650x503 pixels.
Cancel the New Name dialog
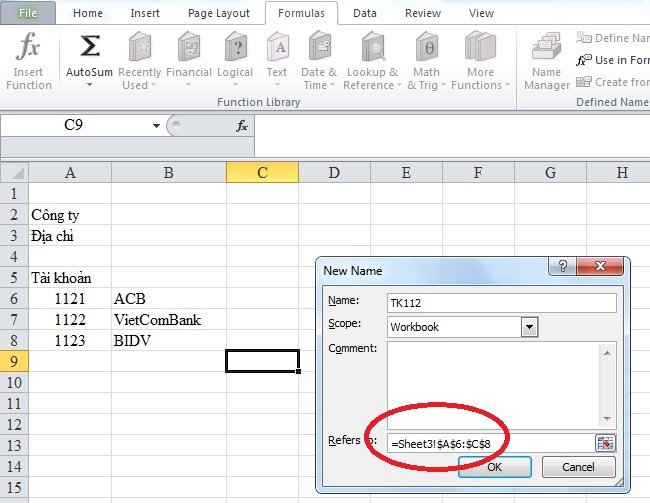[x=578, y=467]
